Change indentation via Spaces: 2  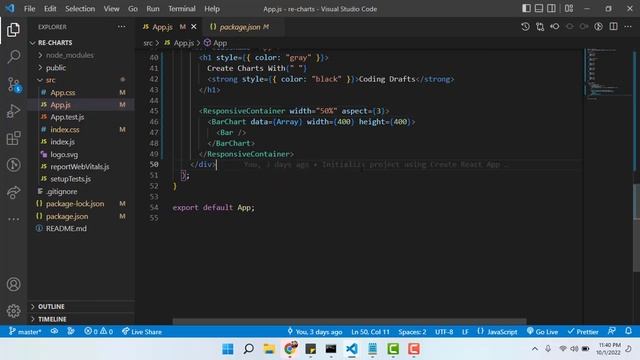coord(412,332)
